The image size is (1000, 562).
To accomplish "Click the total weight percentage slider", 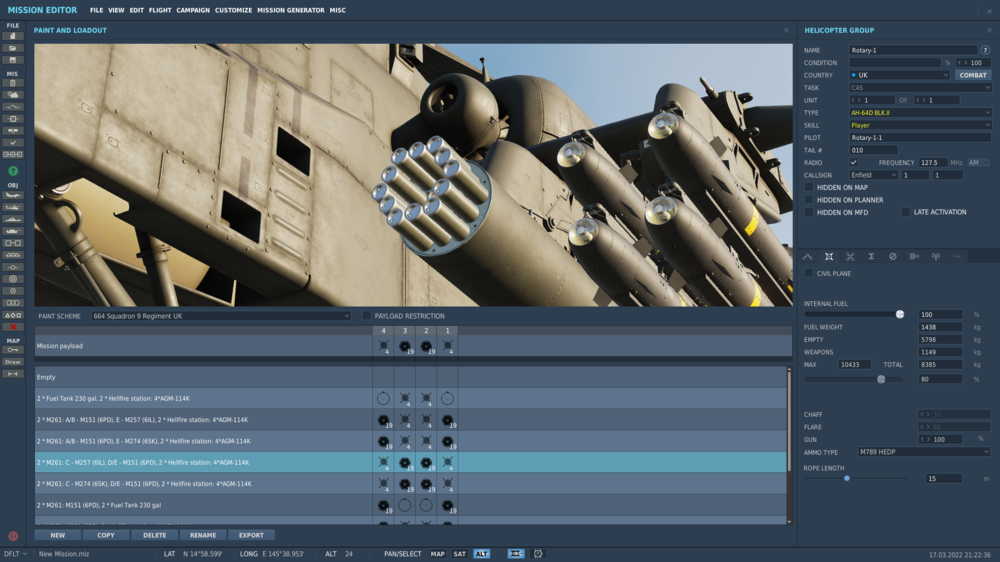I will pos(853,379).
